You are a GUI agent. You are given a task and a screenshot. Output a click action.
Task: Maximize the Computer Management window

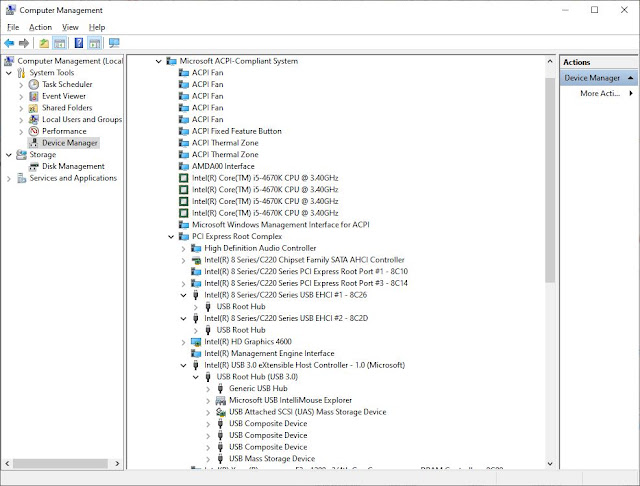coord(595,10)
